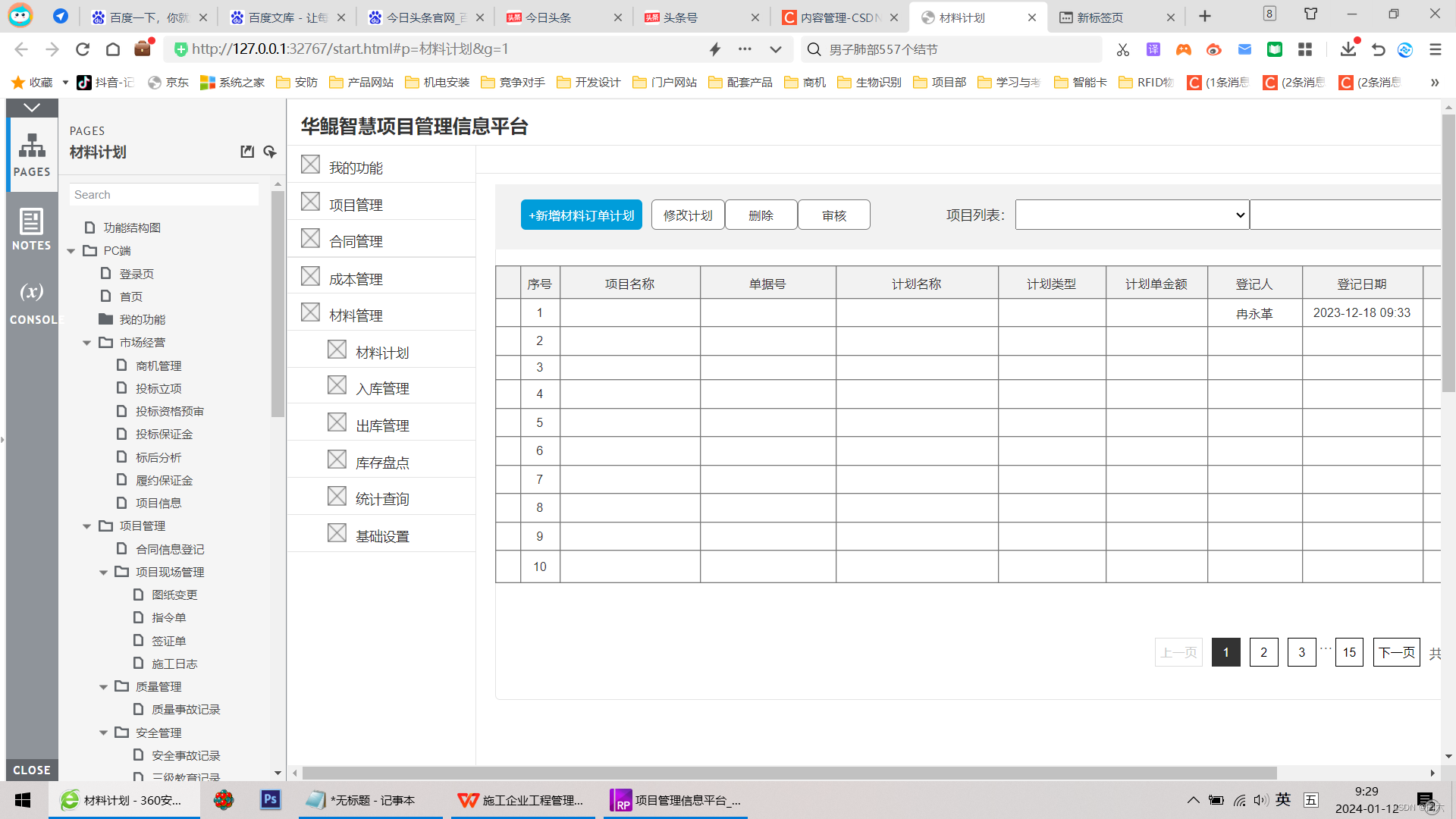
Task: Click the horizontal scrollbar at bottom
Action: pos(789,773)
